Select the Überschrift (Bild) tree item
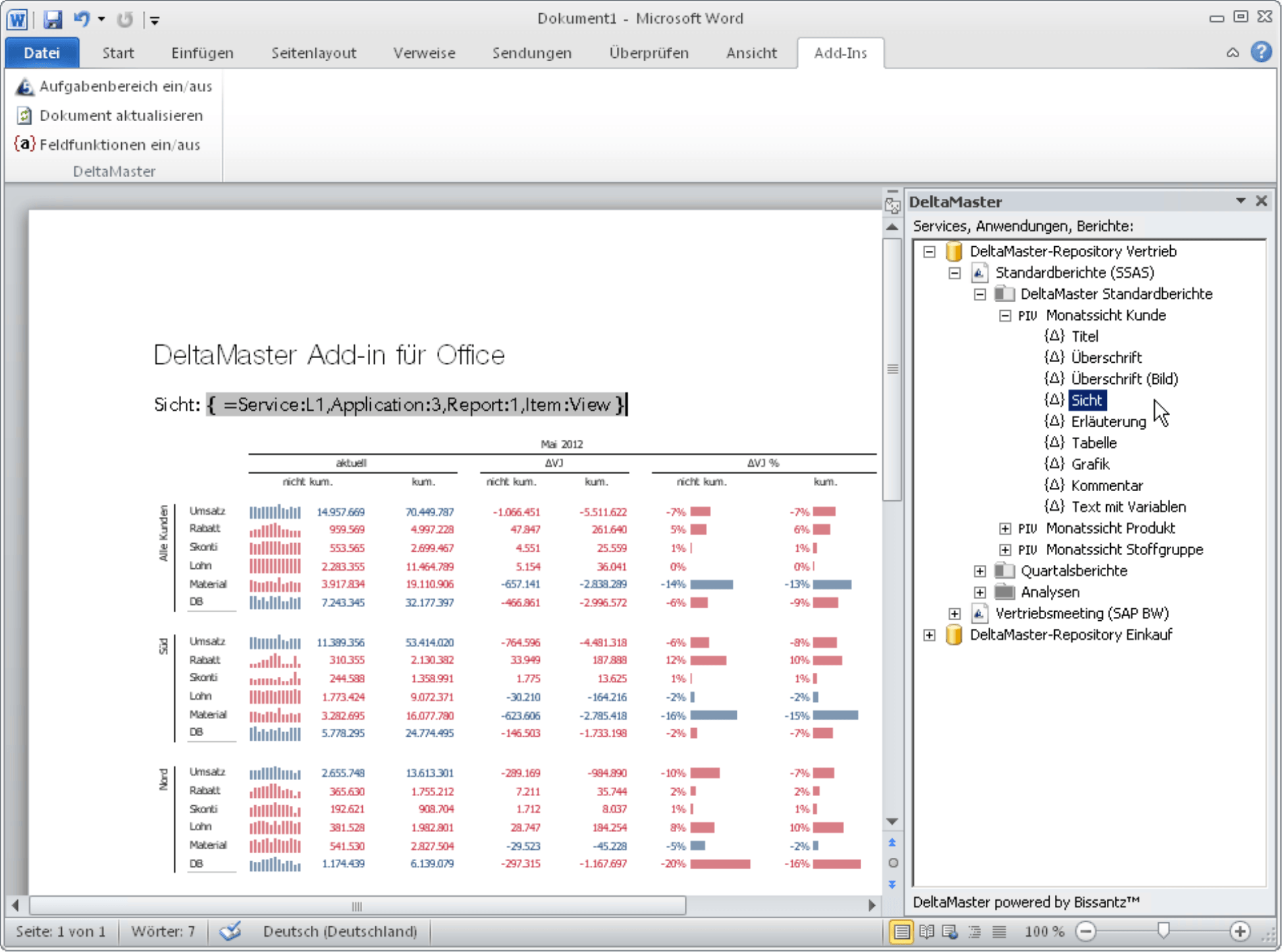This screenshot has width=1282, height=952. pyautogui.click(x=1125, y=379)
